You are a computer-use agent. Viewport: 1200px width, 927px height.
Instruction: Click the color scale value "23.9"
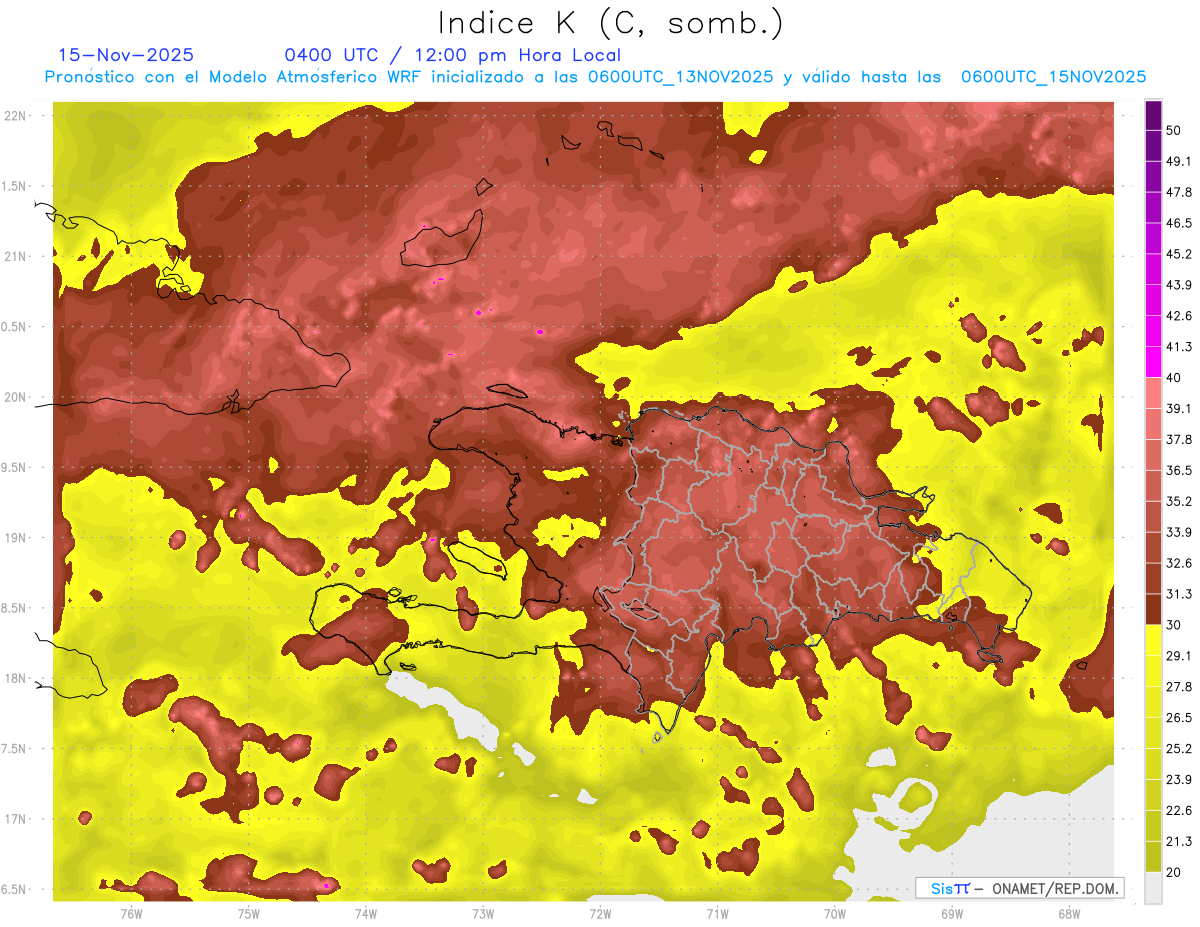coord(1179,780)
